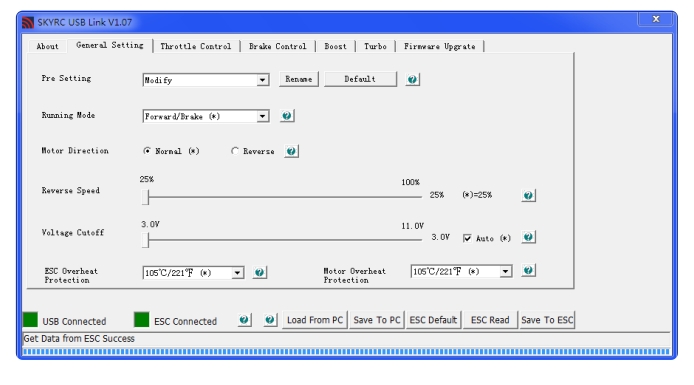The width and height of the screenshot is (694, 385).
Task: Click first help icon beside ESC Connected
Action: pos(244,320)
